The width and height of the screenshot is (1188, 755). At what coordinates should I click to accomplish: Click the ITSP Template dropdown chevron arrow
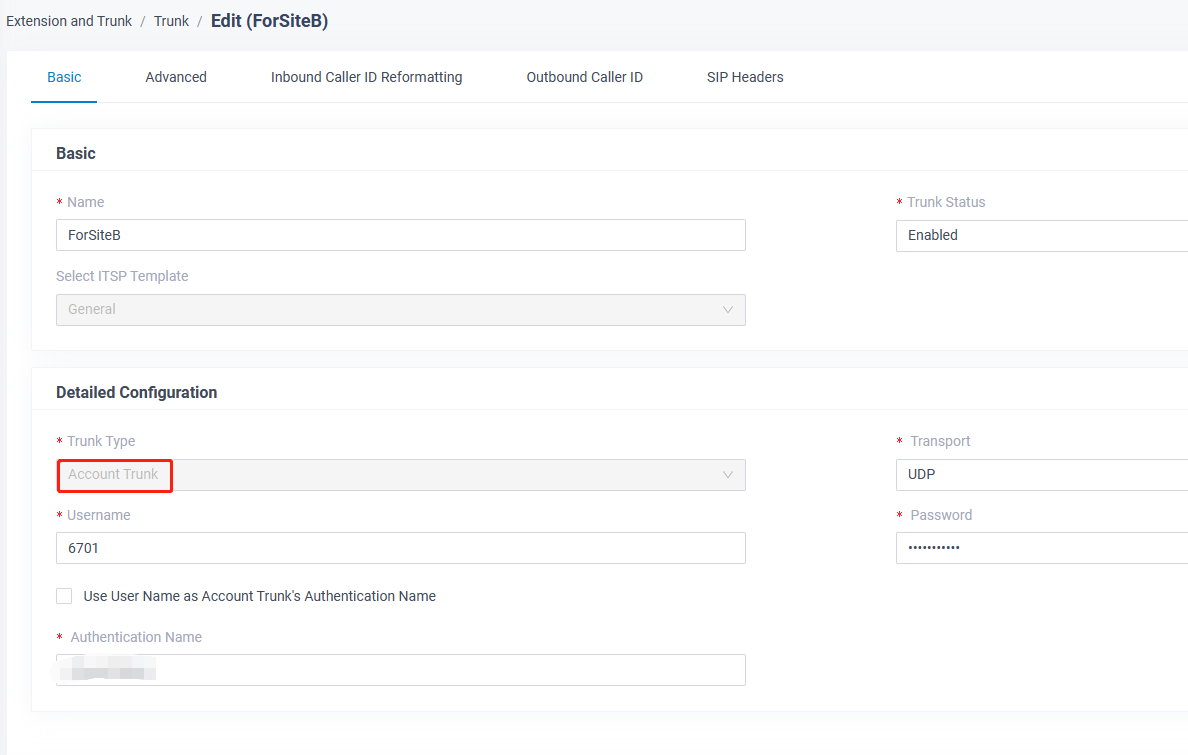727,310
